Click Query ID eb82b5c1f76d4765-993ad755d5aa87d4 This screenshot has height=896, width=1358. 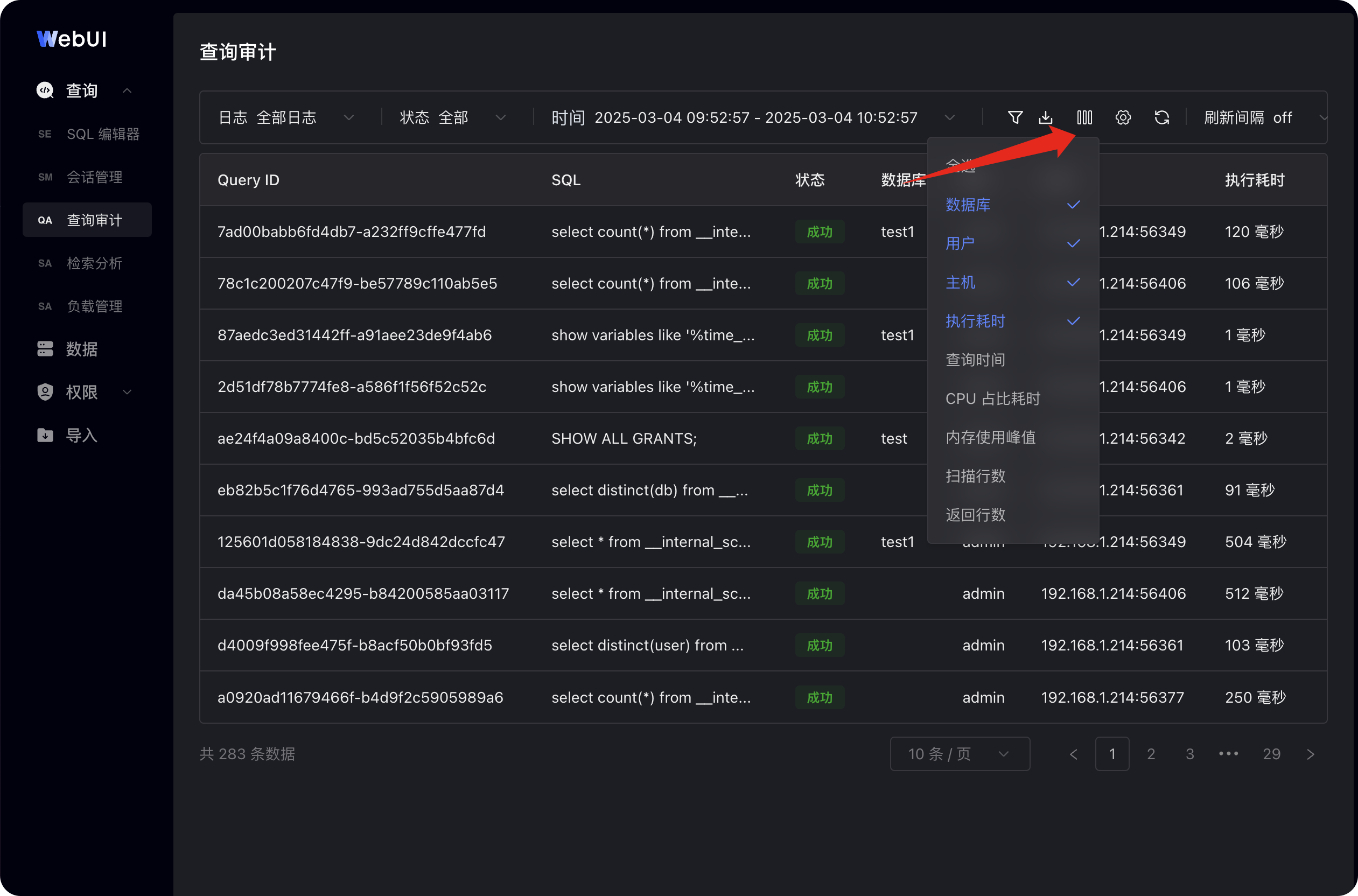coord(360,491)
